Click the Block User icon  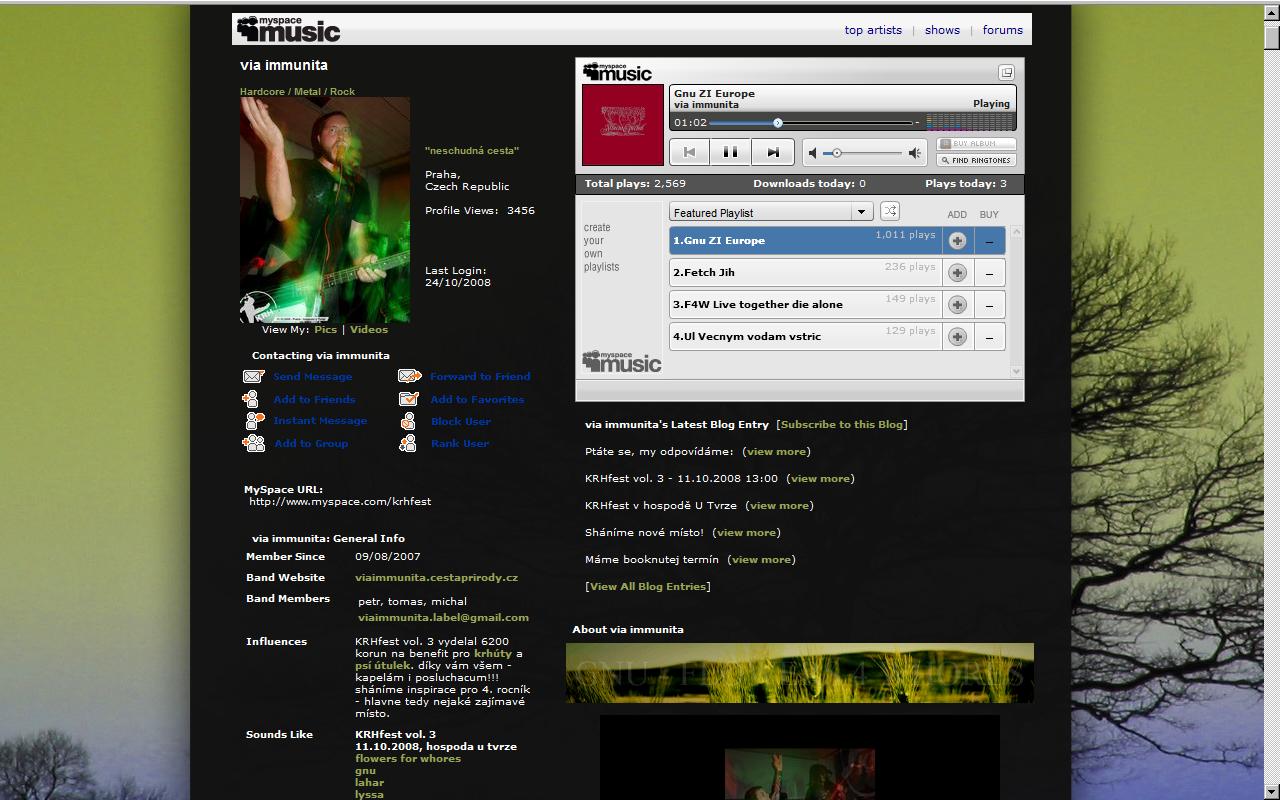[x=408, y=421]
